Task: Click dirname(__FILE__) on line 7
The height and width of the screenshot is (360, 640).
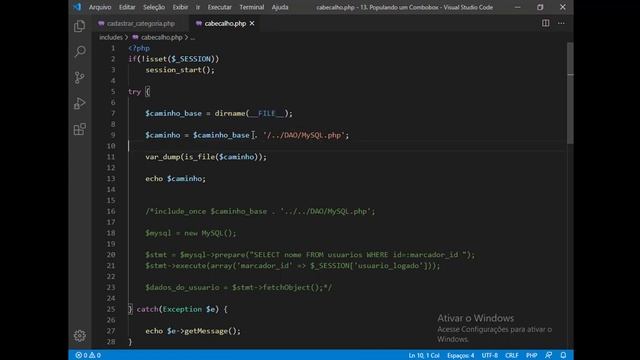Action: [252, 113]
